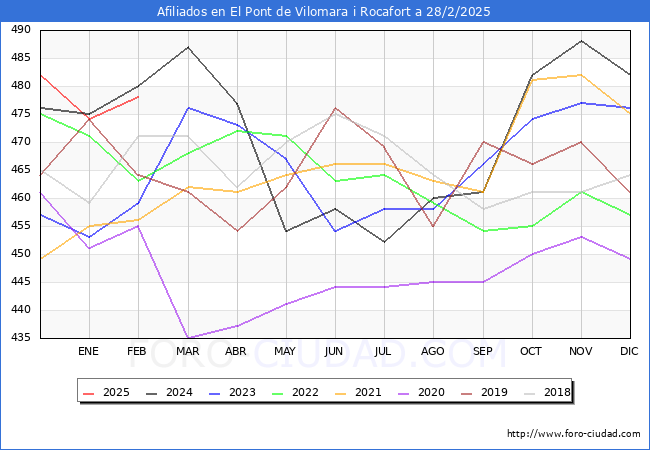The height and width of the screenshot is (450, 650).
Task: Click the OCT month axis label
Action: (x=531, y=351)
